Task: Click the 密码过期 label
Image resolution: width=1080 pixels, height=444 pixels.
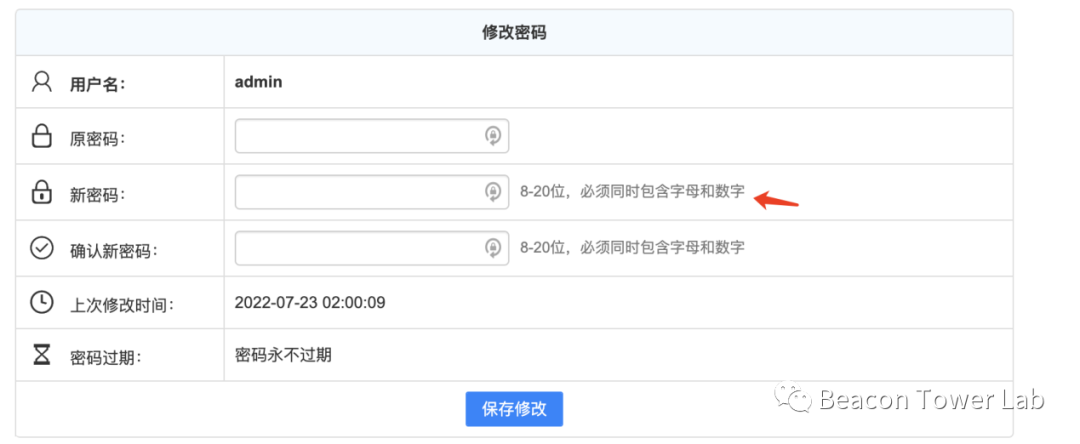Action: [105, 358]
